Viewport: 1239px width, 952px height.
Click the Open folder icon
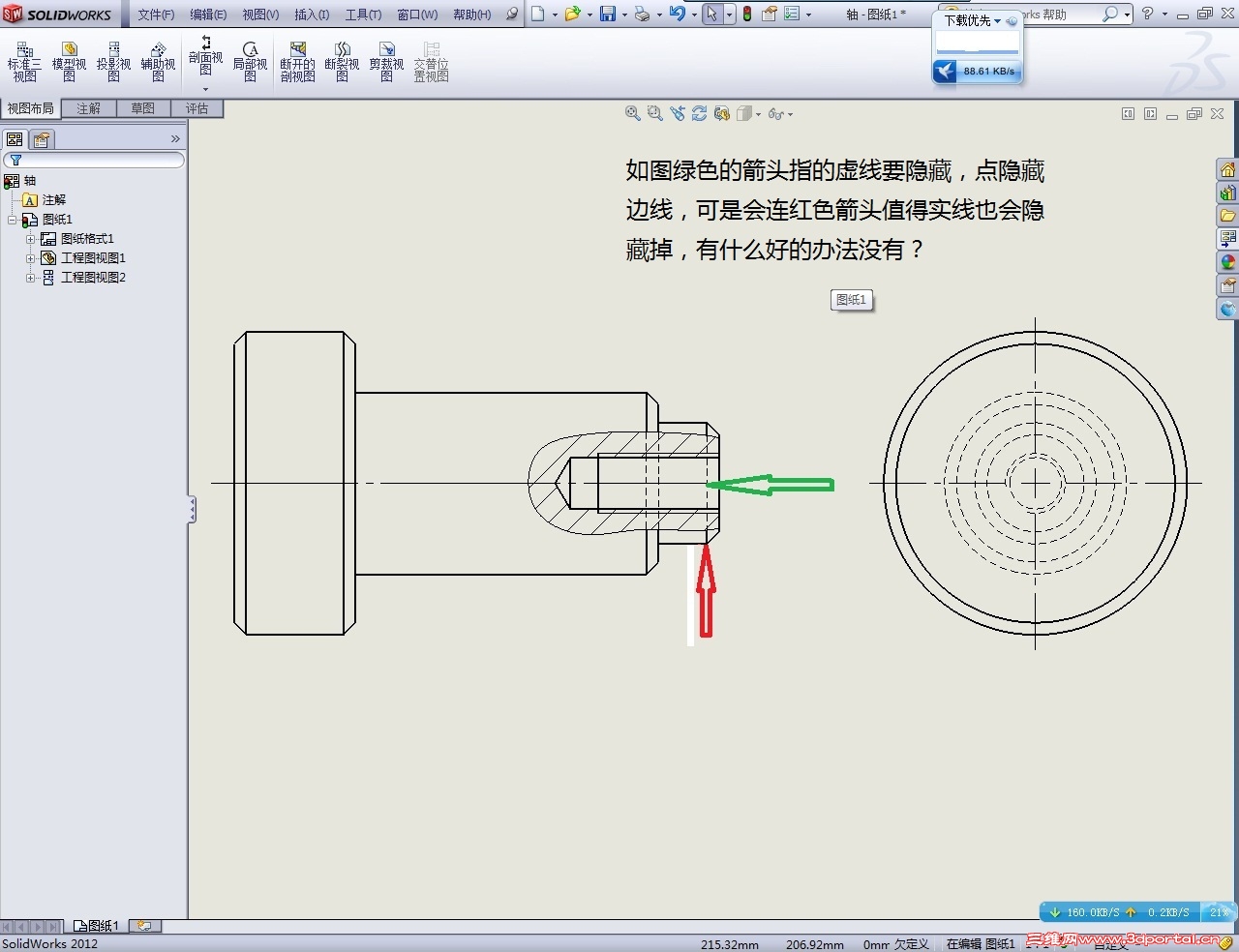(x=572, y=14)
